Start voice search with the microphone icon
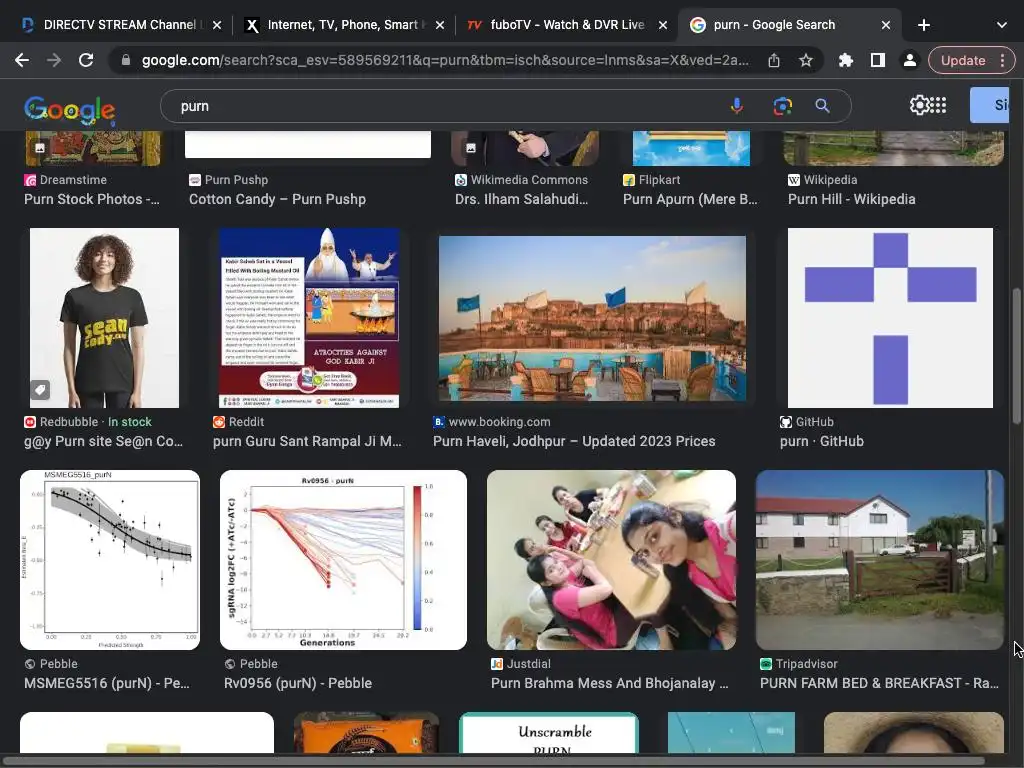Viewport: 1024px width, 768px height. click(737, 106)
